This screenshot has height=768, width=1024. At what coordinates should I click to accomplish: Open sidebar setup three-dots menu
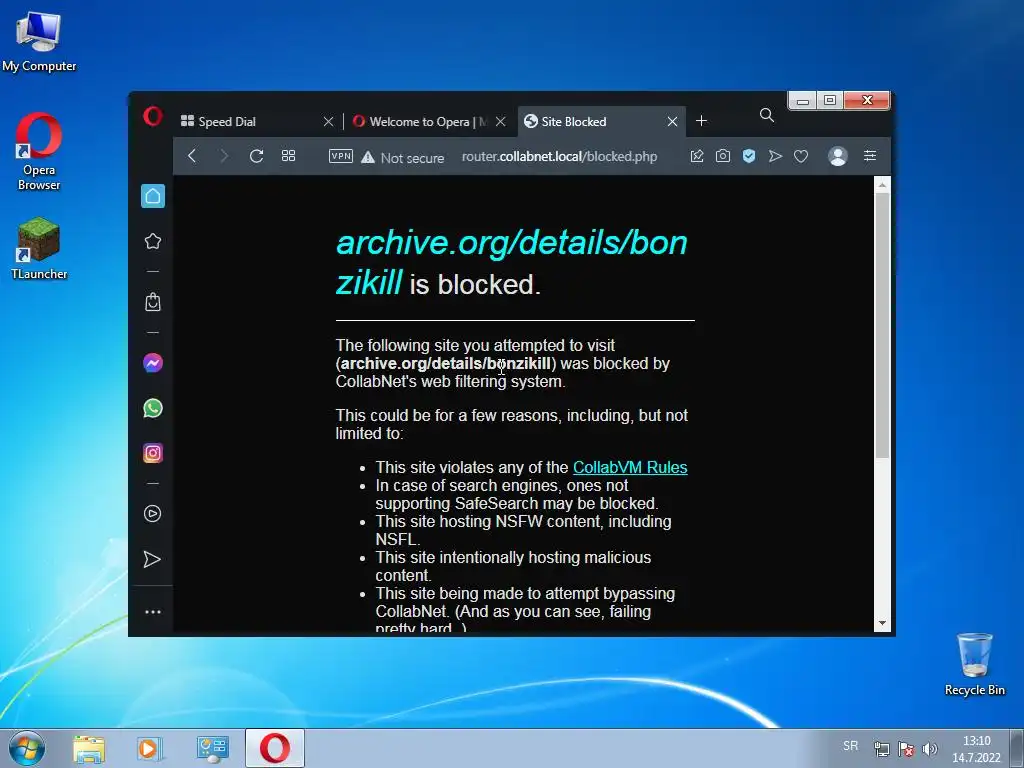click(153, 612)
